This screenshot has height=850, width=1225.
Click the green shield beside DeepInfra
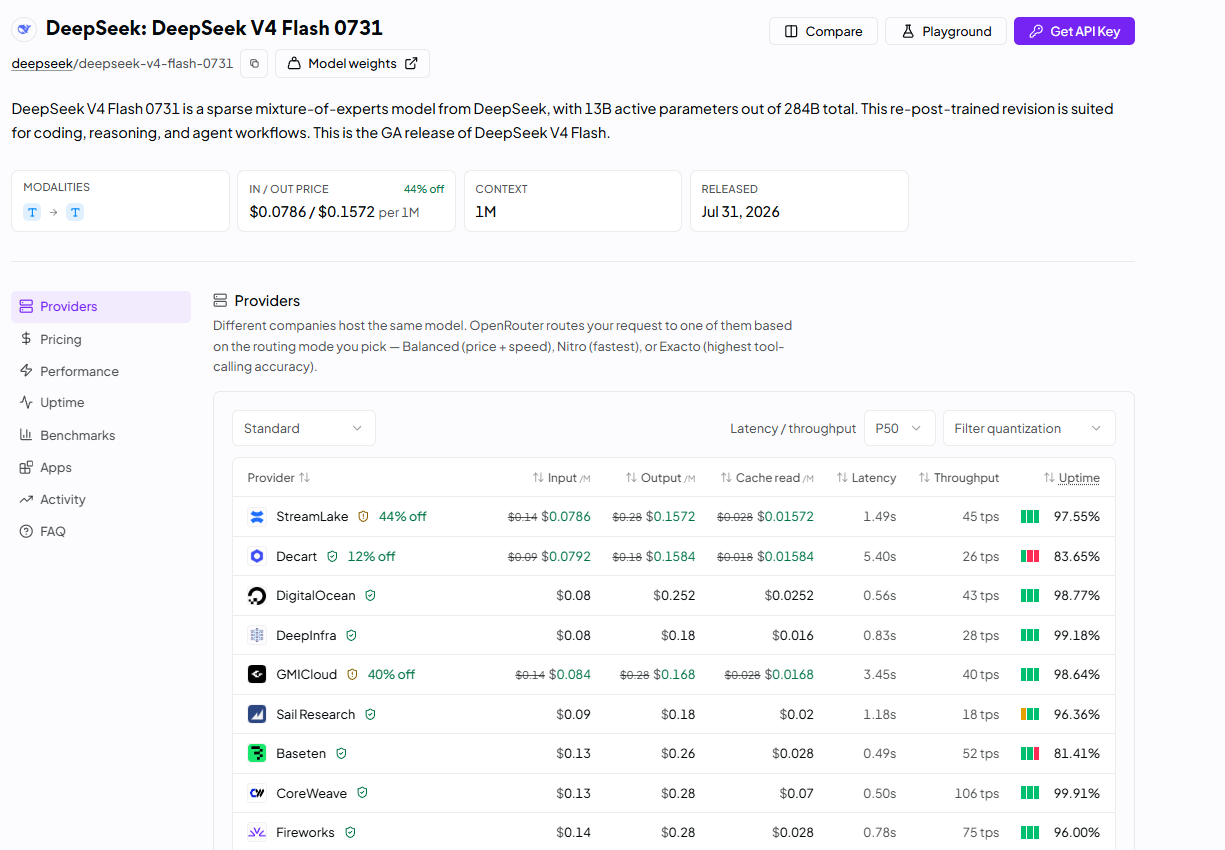point(351,635)
